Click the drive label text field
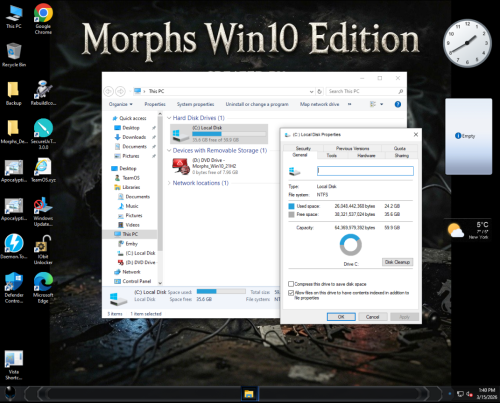The height and width of the screenshot is (403, 500). [365, 171]
